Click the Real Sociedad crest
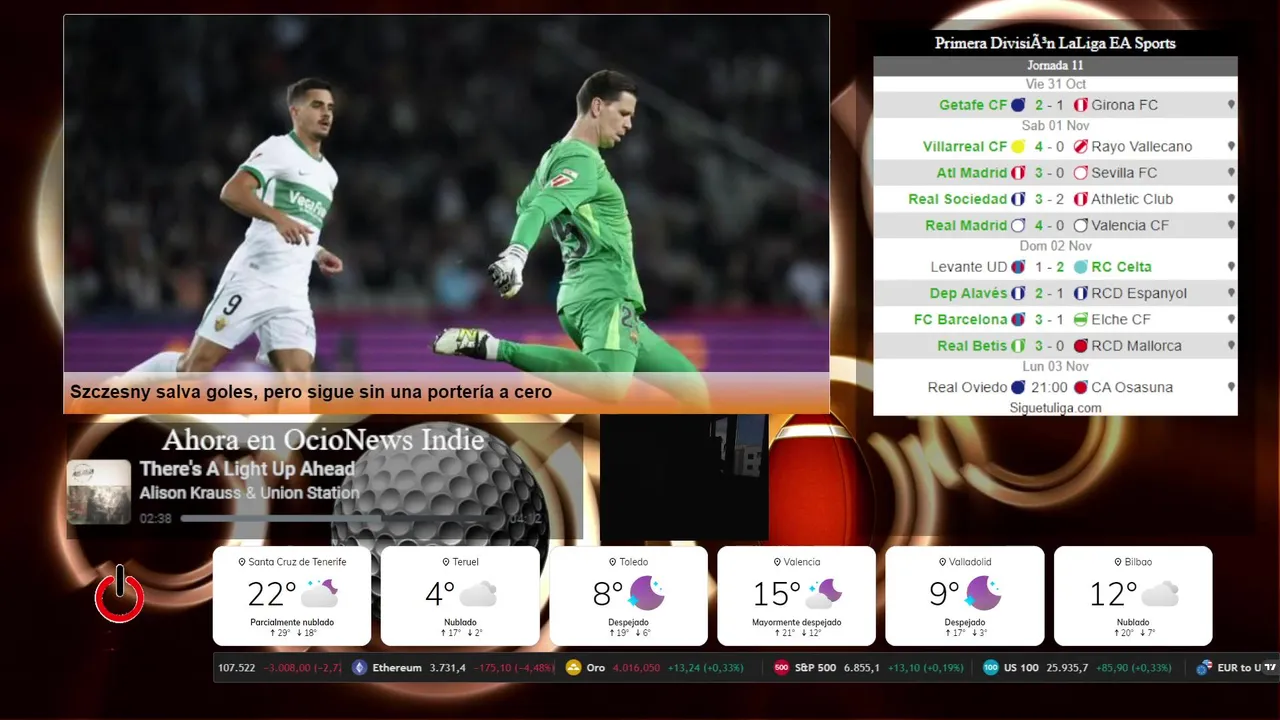 coord(1018,199)
